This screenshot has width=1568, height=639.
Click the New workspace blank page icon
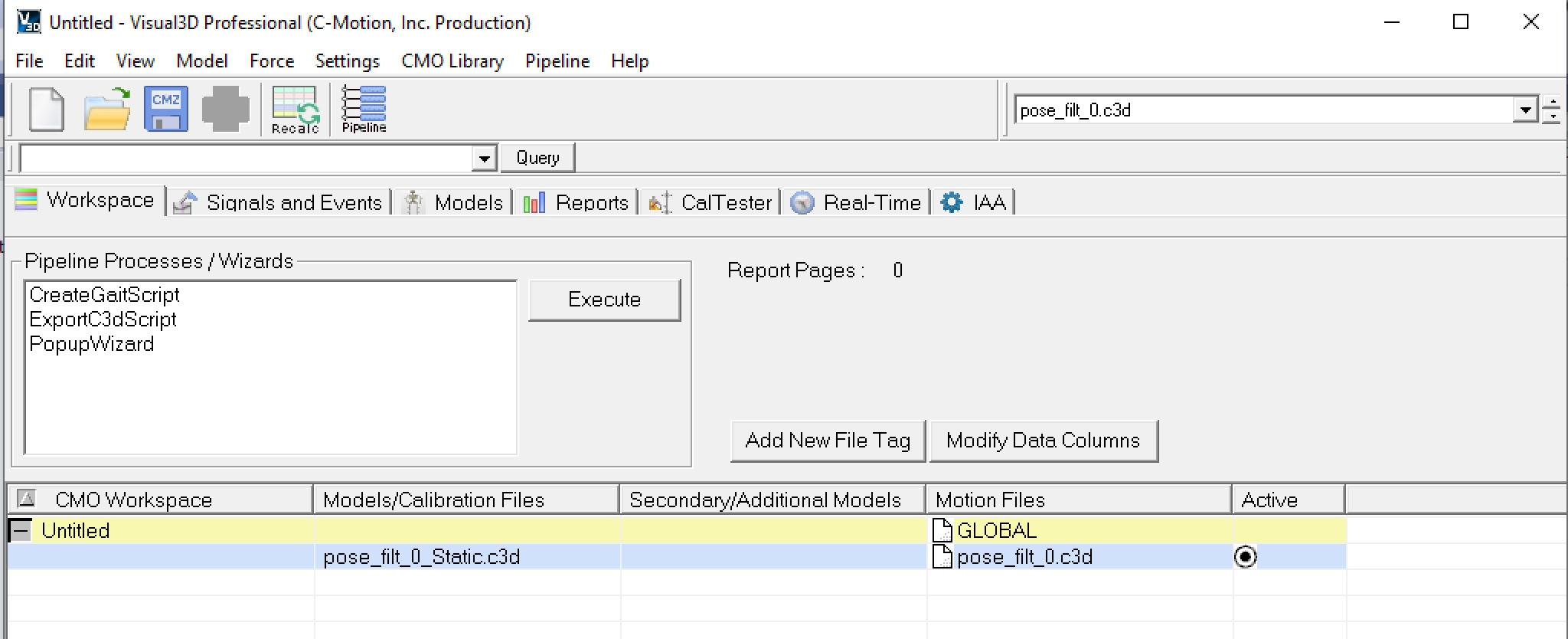[46, 110]
